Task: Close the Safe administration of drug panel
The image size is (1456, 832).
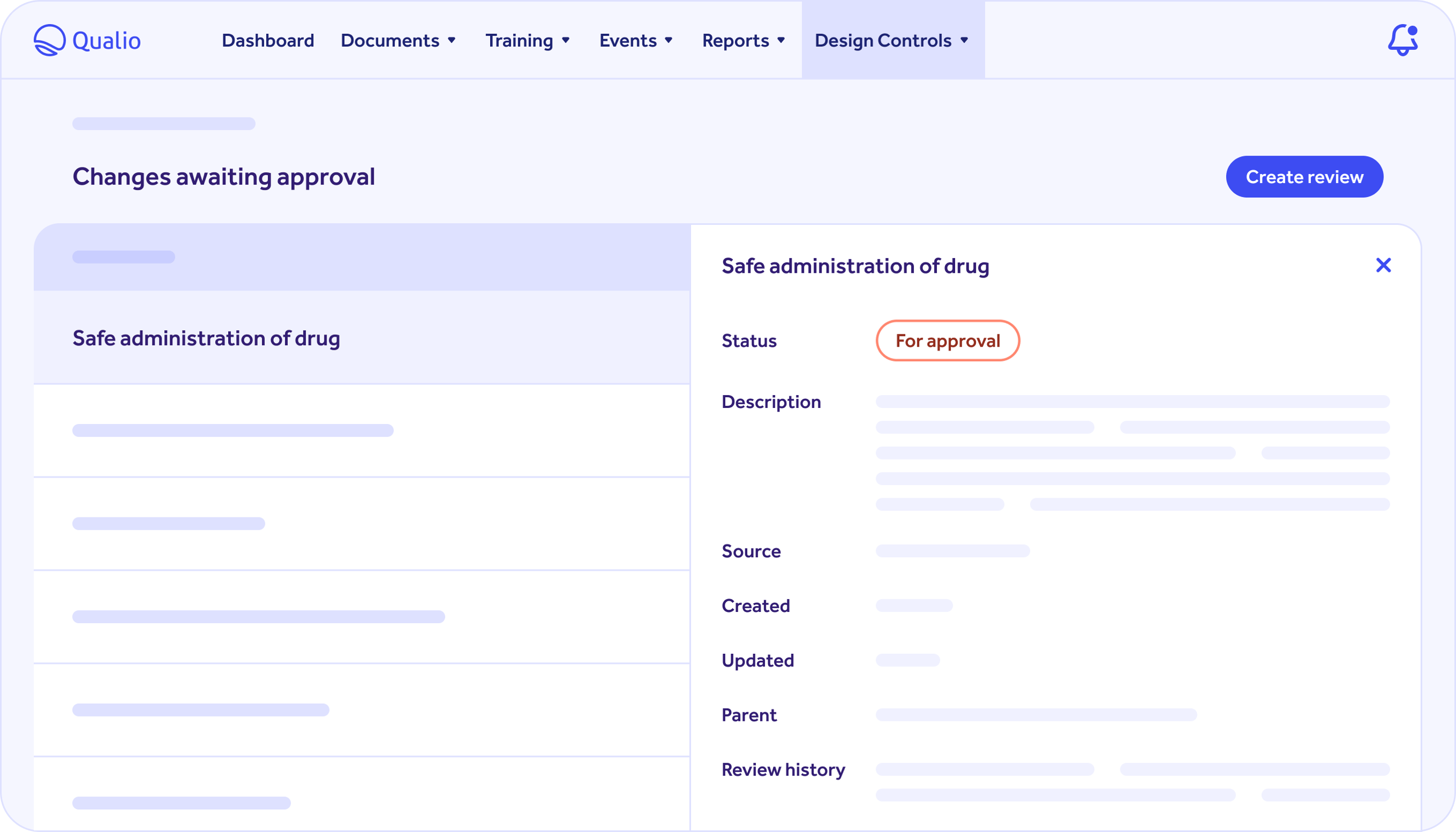Action: click(x=1384, y=265)
